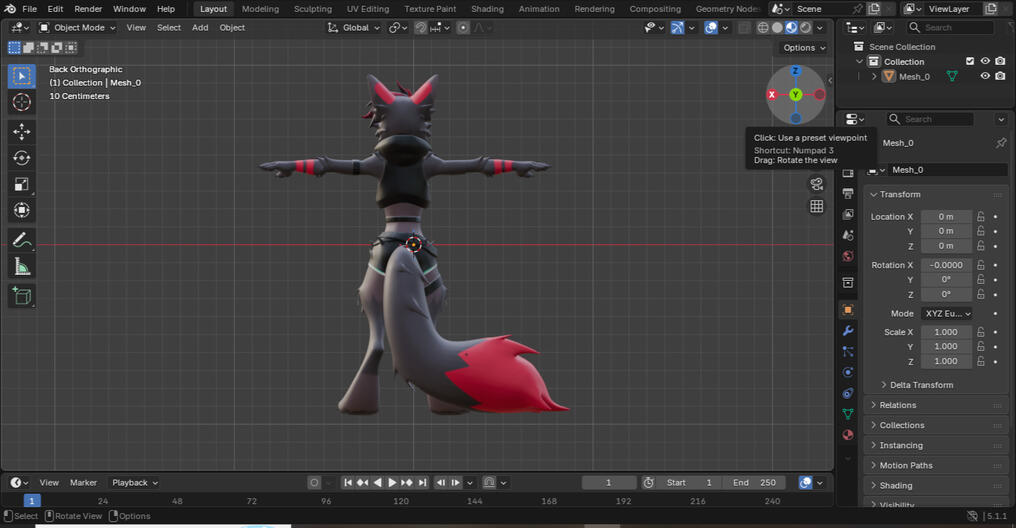Click the Blender logo menu icon
Screen dimensions: 1016x528
10,9
